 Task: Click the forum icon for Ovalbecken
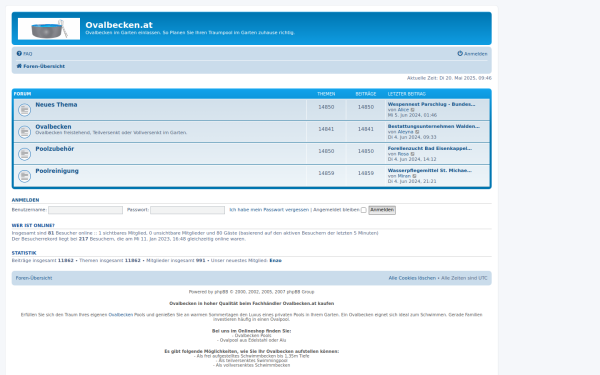point(24,132)
